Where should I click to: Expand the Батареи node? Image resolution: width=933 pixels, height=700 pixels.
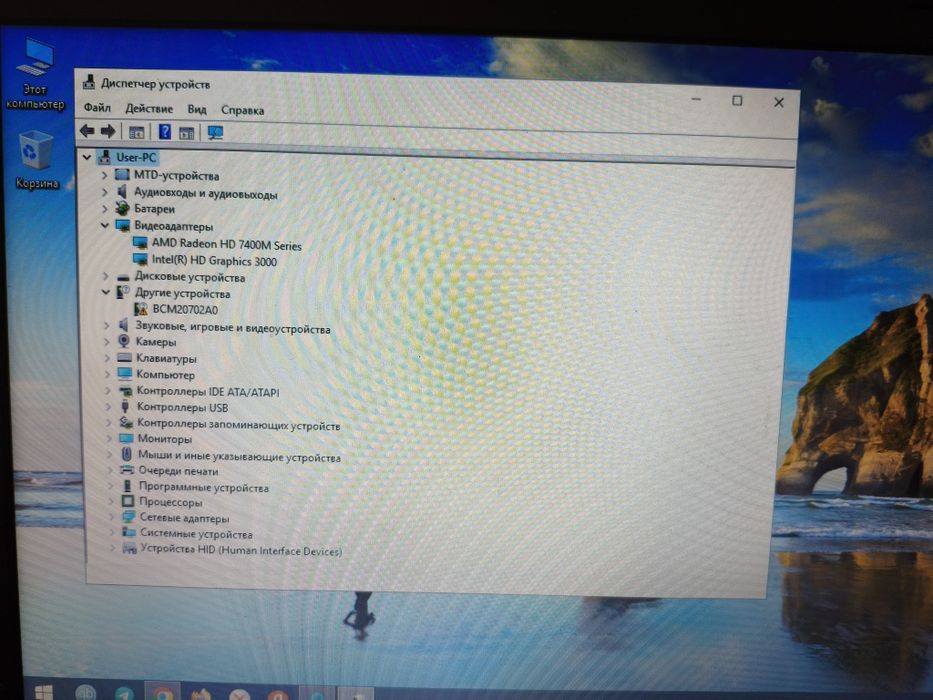coord(105,209)
